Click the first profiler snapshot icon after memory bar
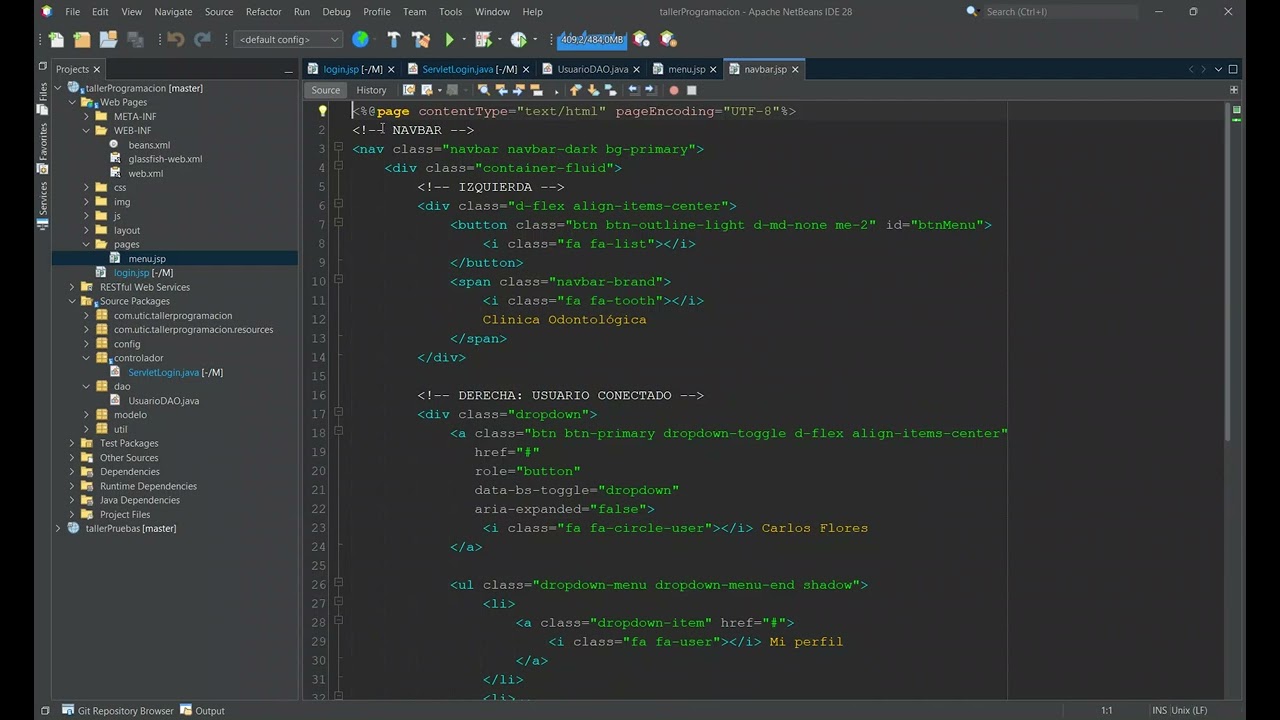Screen dimensions: 1280x720 click(641, 40)
